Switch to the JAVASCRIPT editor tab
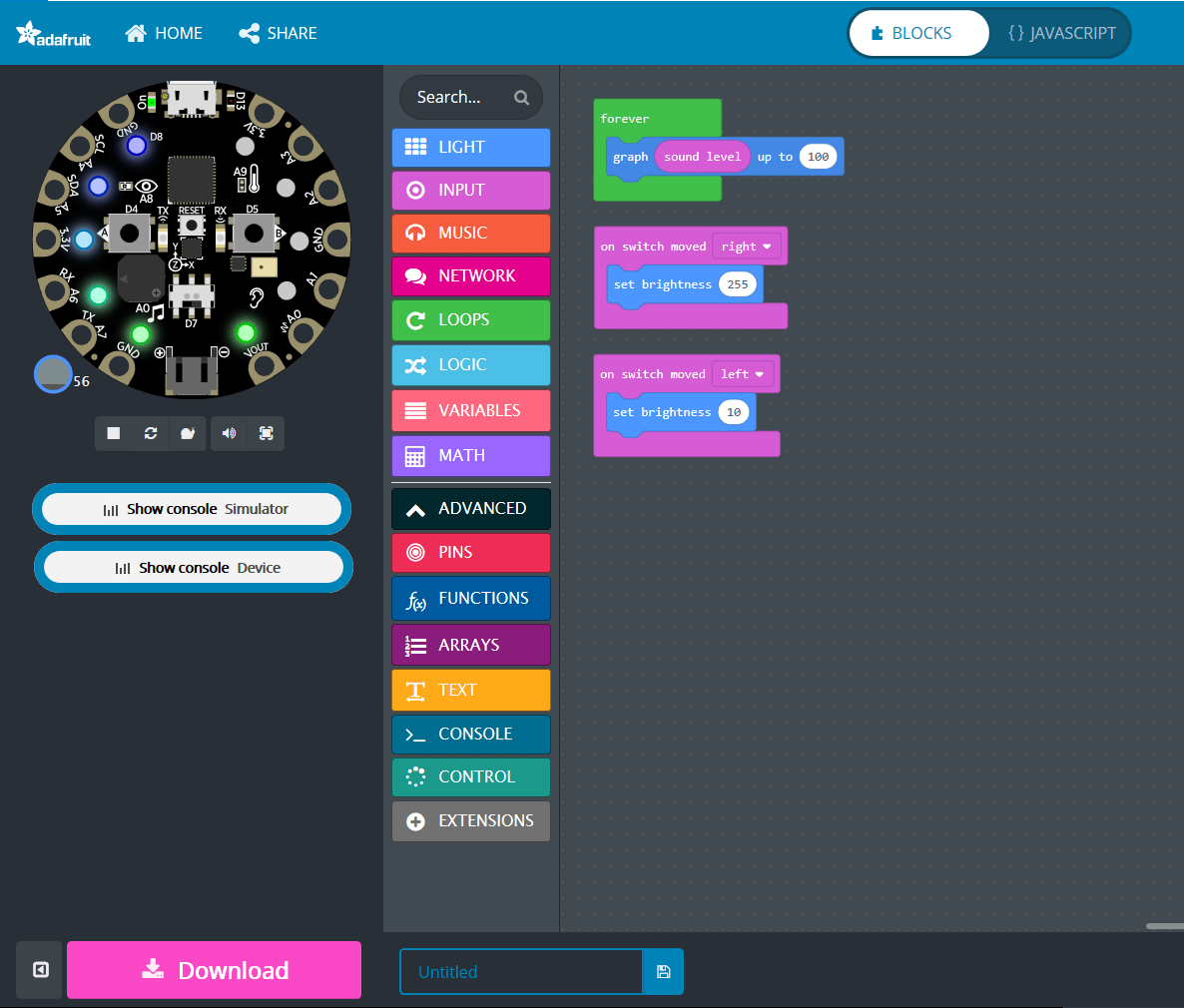The image size is (1184, 1008). pos(1061,33)
